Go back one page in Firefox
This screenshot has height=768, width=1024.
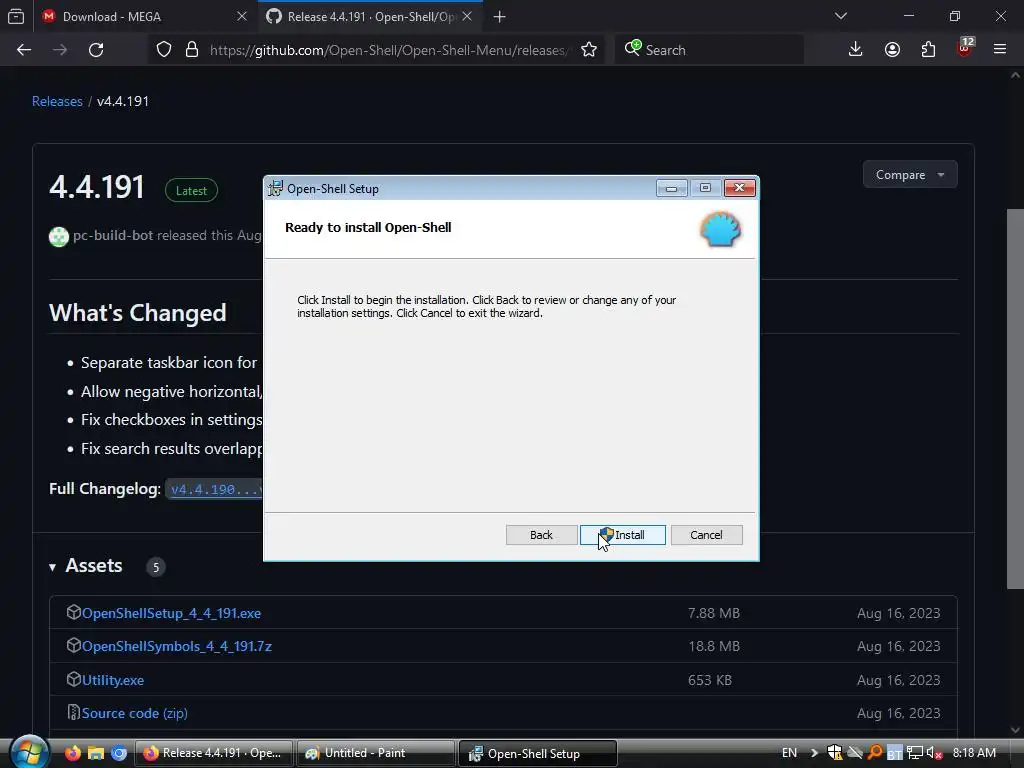24,50
